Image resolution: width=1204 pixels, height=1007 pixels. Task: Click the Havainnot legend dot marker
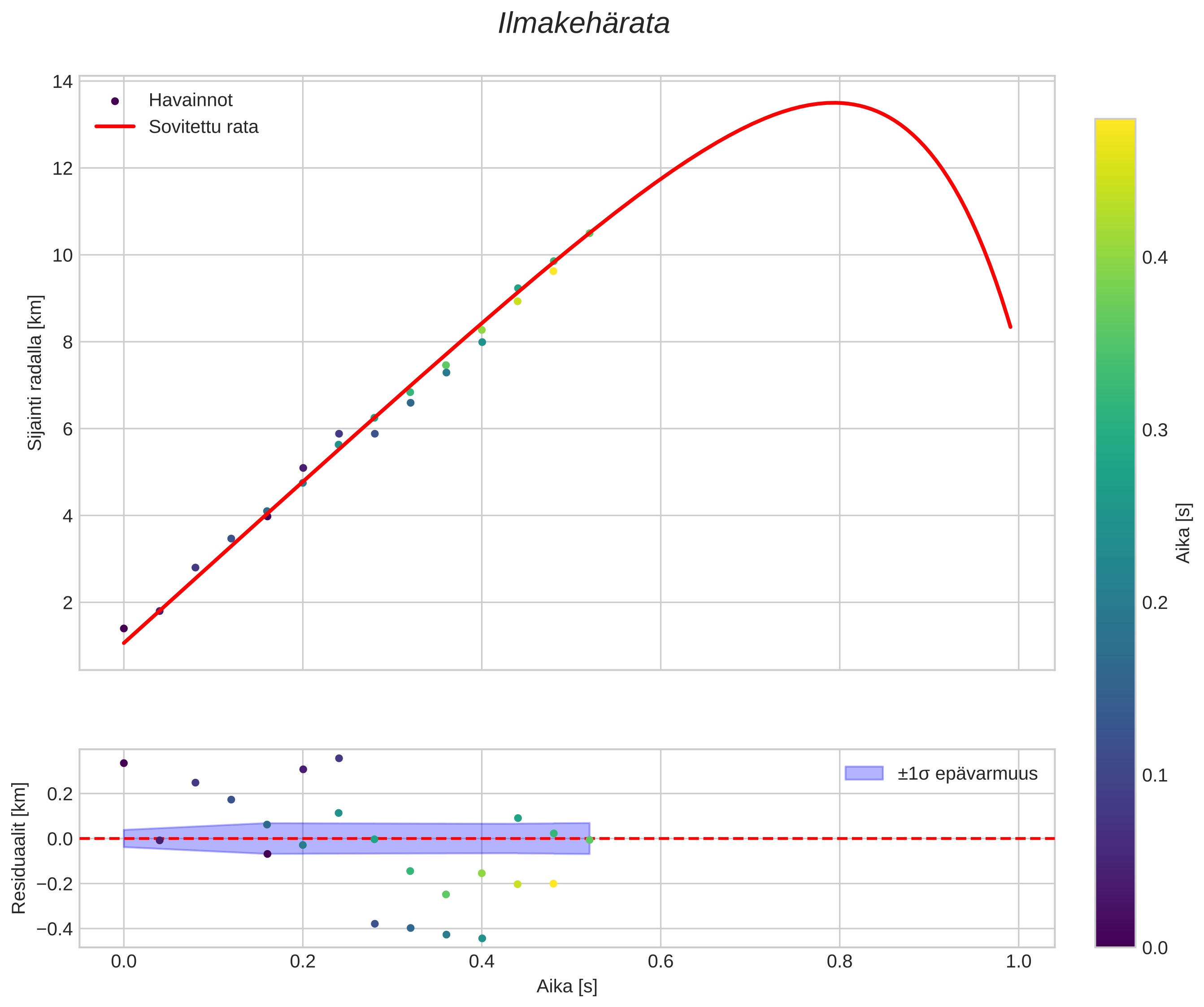click(x=115, y=101)
